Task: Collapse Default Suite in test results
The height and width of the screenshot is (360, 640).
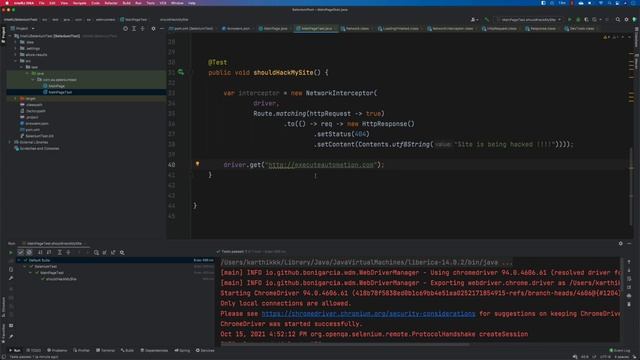Action: pyautogui.click(x=19, y=260)
